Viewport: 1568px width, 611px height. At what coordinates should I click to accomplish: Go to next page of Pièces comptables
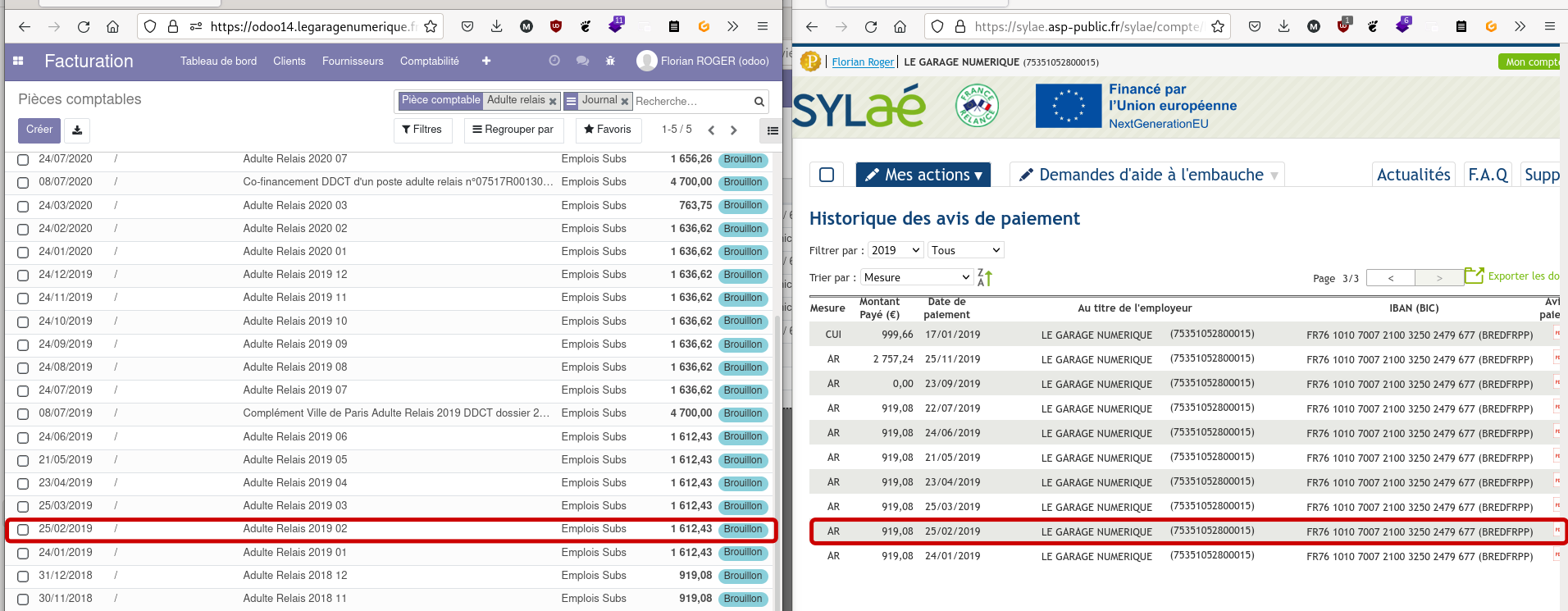734,130
